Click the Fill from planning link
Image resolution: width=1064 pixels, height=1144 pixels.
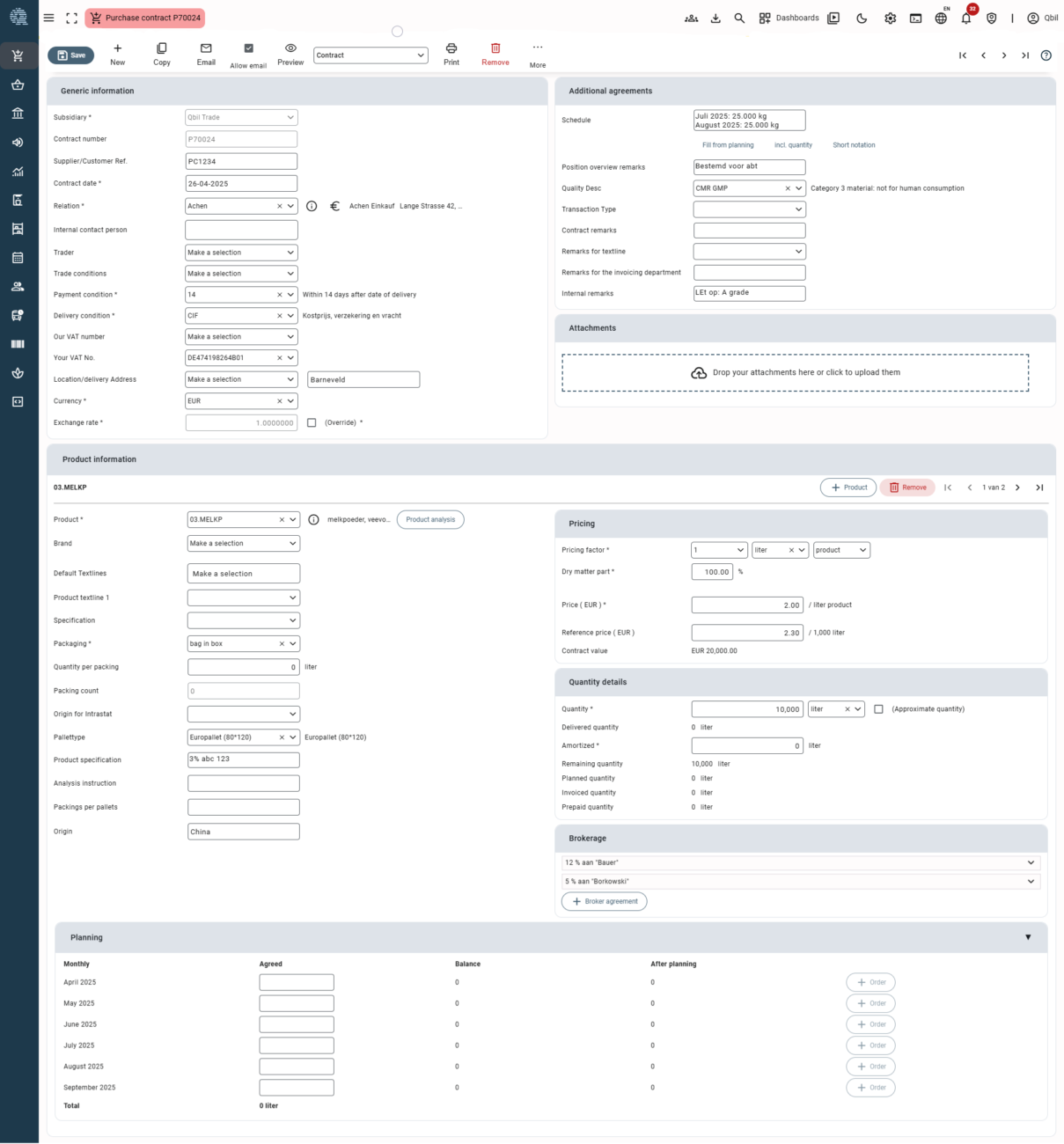[x=728, y=145]
